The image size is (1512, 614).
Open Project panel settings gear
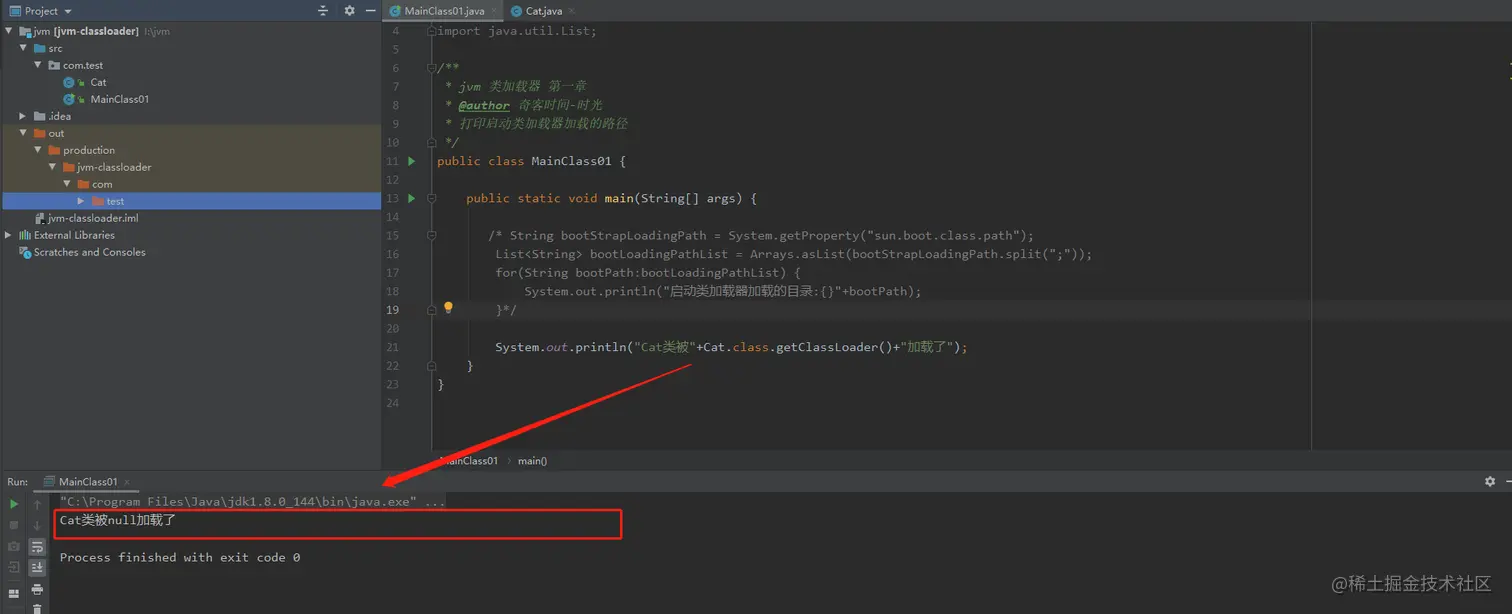(349, 10)
